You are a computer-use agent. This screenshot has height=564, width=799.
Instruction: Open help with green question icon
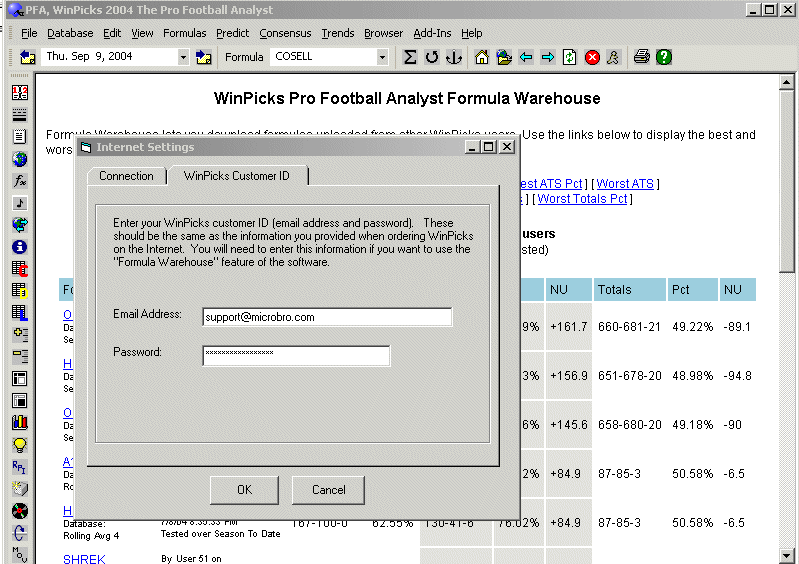coord(663,57)
